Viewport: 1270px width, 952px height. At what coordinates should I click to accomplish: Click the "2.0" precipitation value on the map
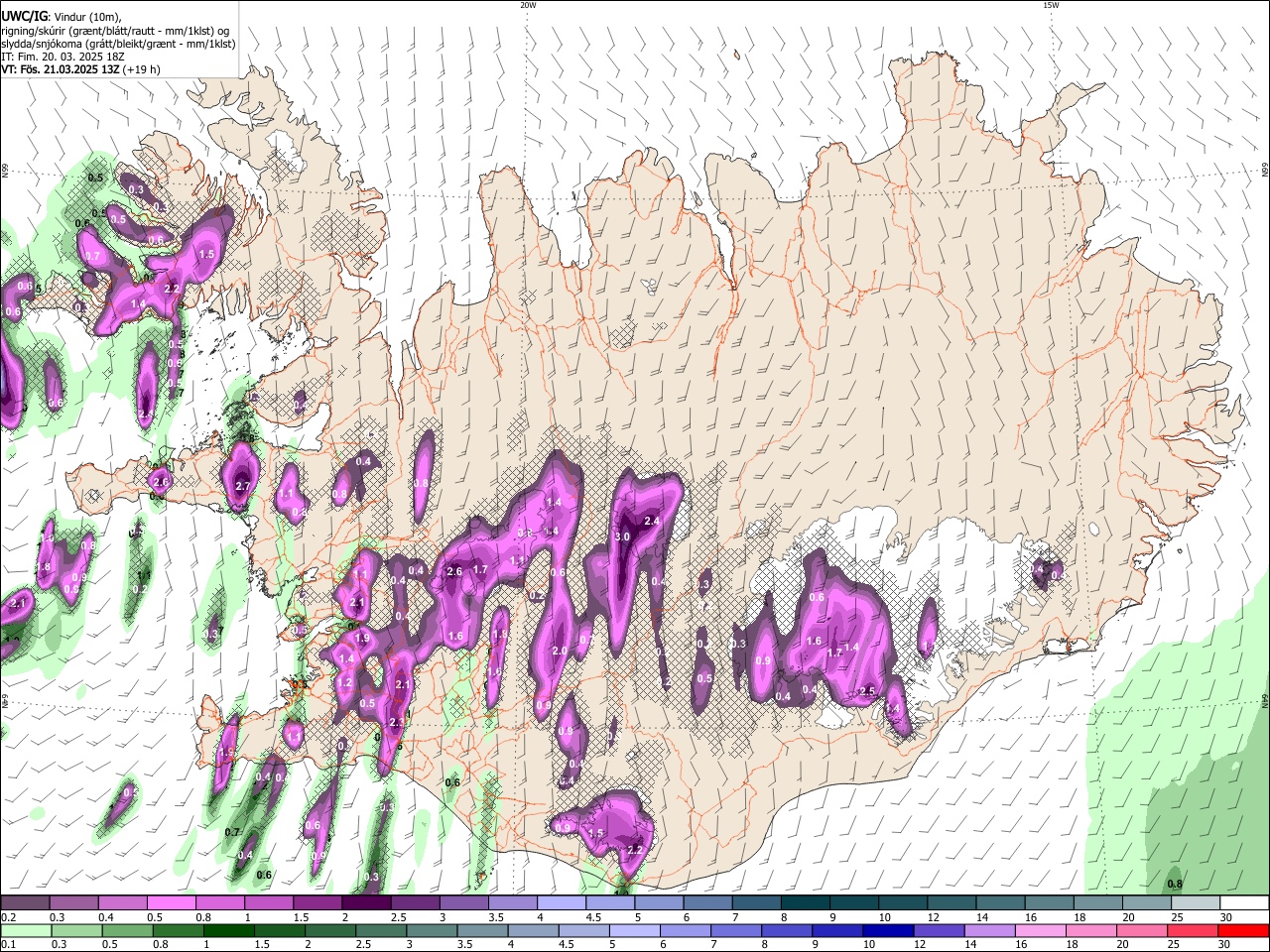[x=559, y=651]
